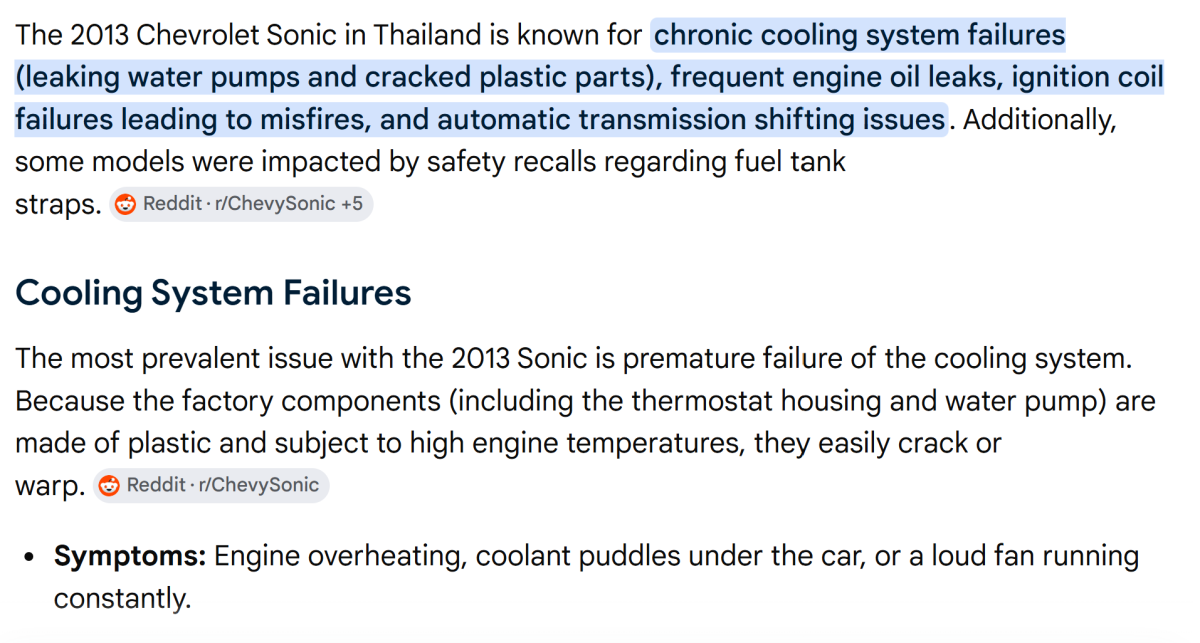Click the word constantly in the bullet

click(x=121, y=598)
